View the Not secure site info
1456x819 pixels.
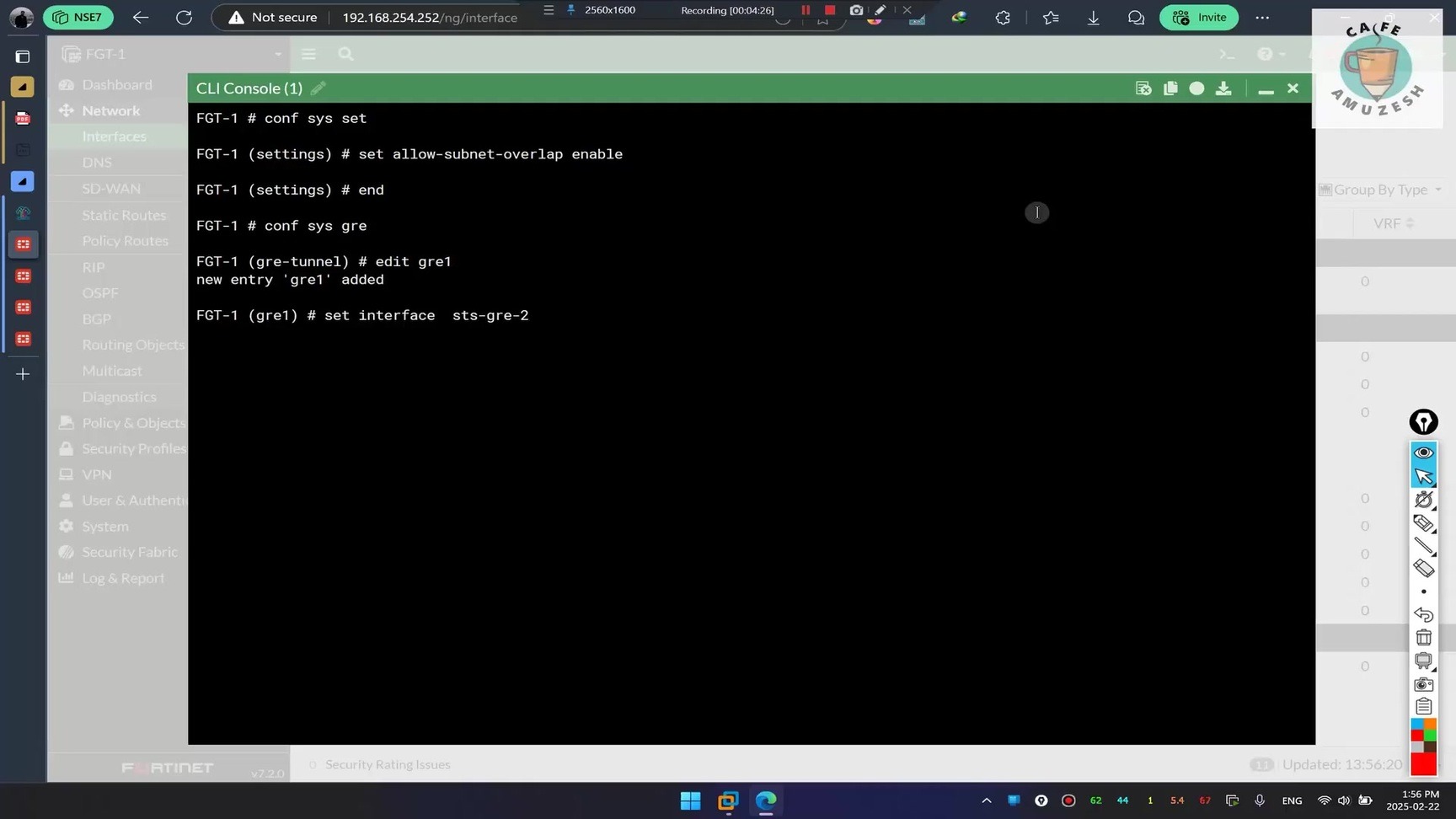(x=273, y=17)
